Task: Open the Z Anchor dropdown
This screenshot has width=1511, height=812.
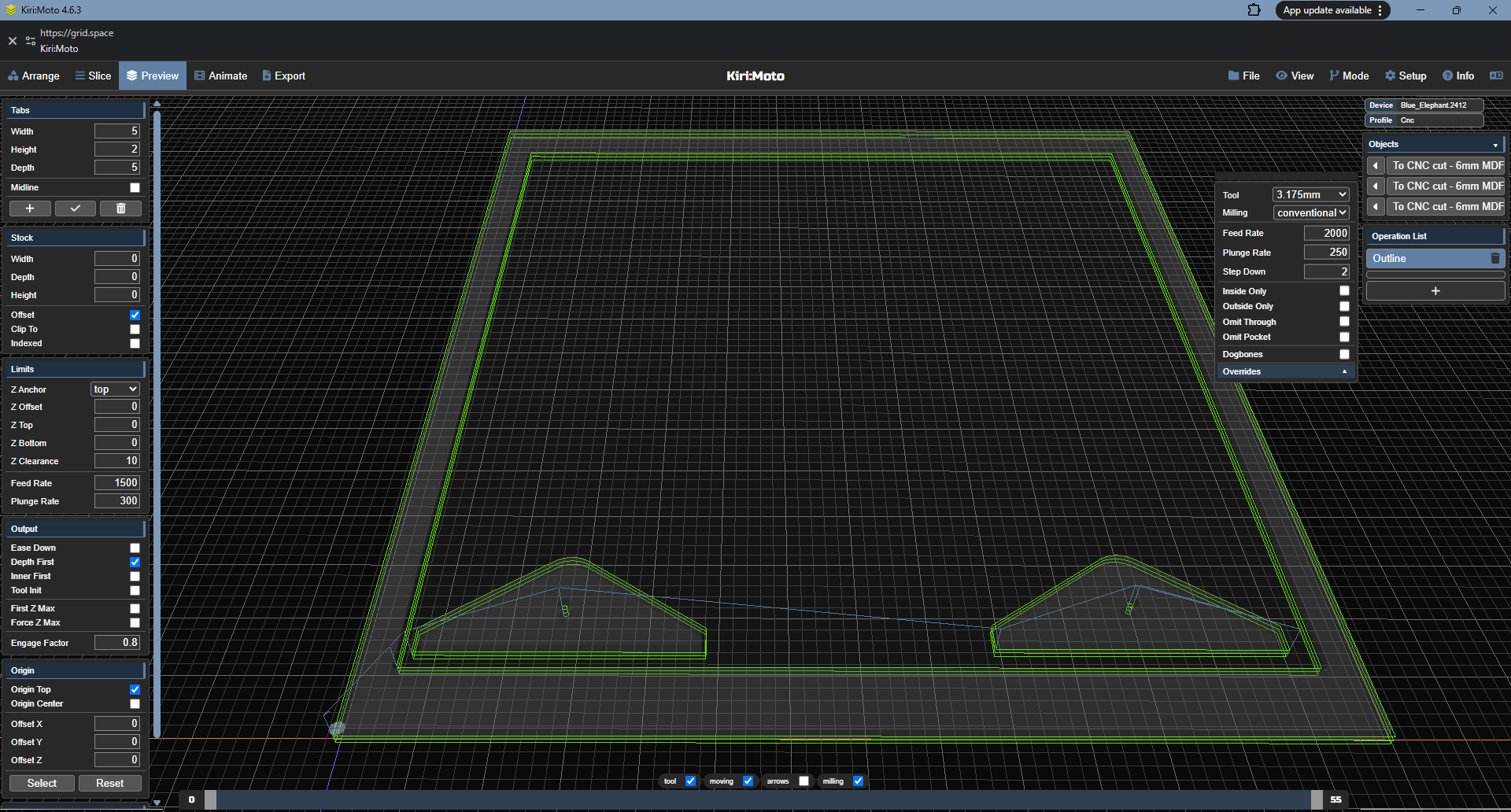Action: pos(115,389)
